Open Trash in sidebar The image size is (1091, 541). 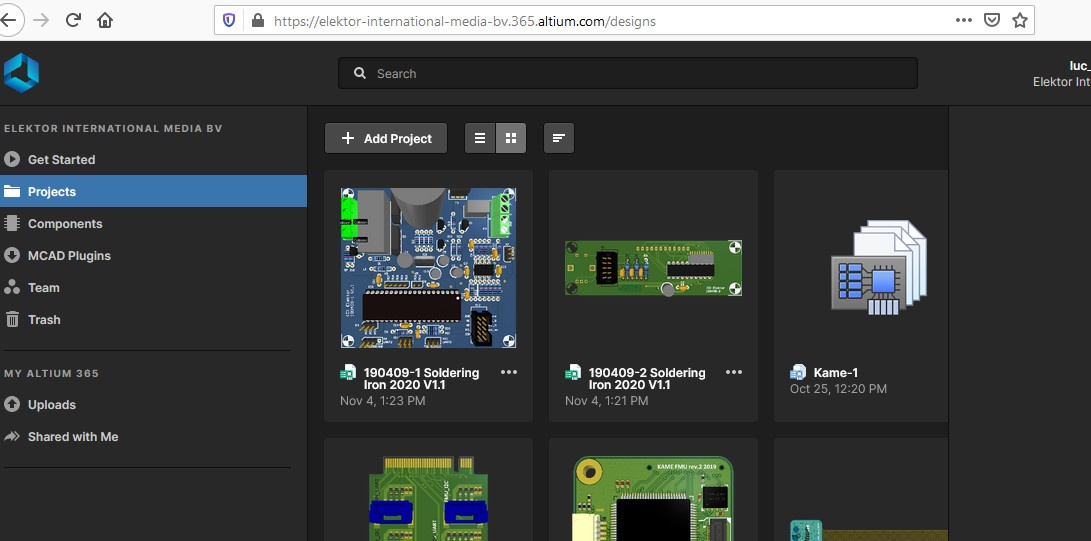coord(153,320)
